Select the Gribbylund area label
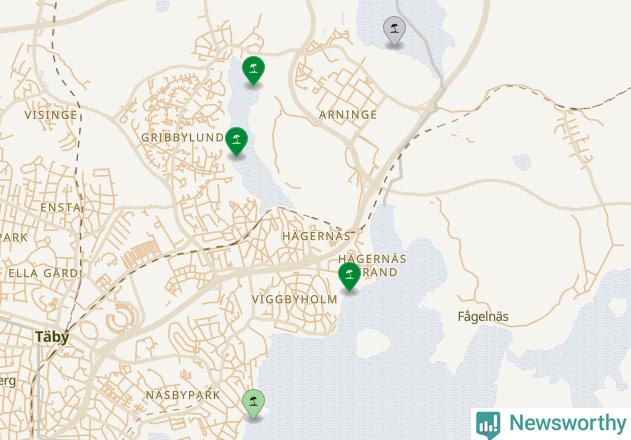The width and height of the screenshot is (631, 440). coord(182,138)
